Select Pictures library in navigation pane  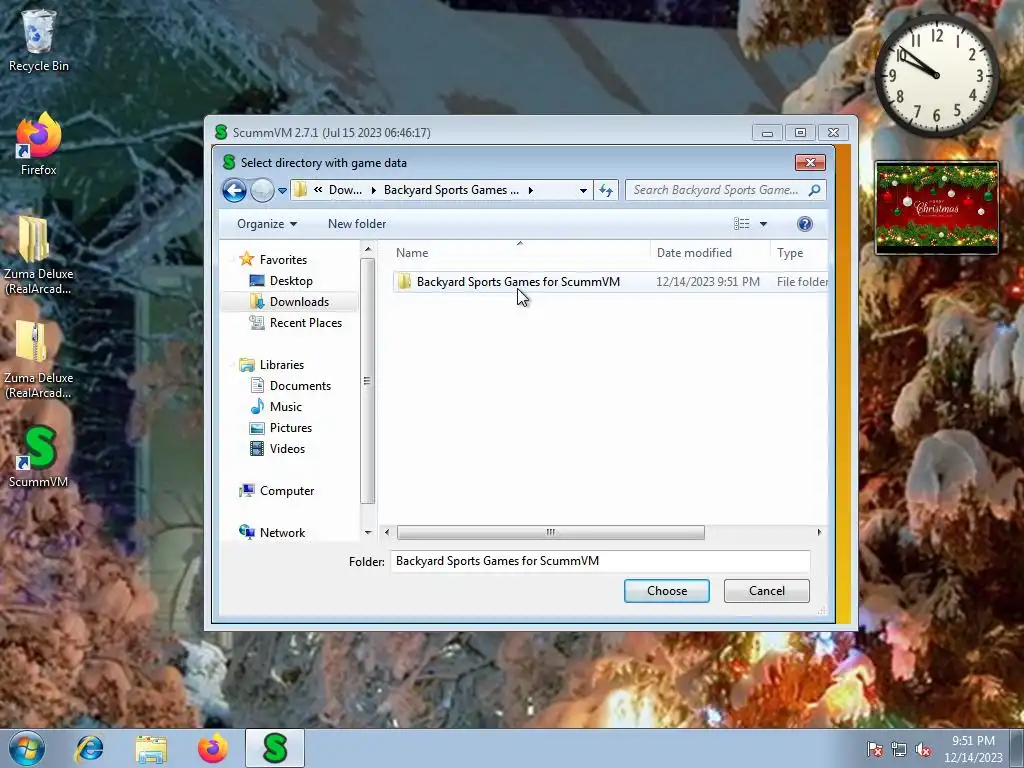291,428
